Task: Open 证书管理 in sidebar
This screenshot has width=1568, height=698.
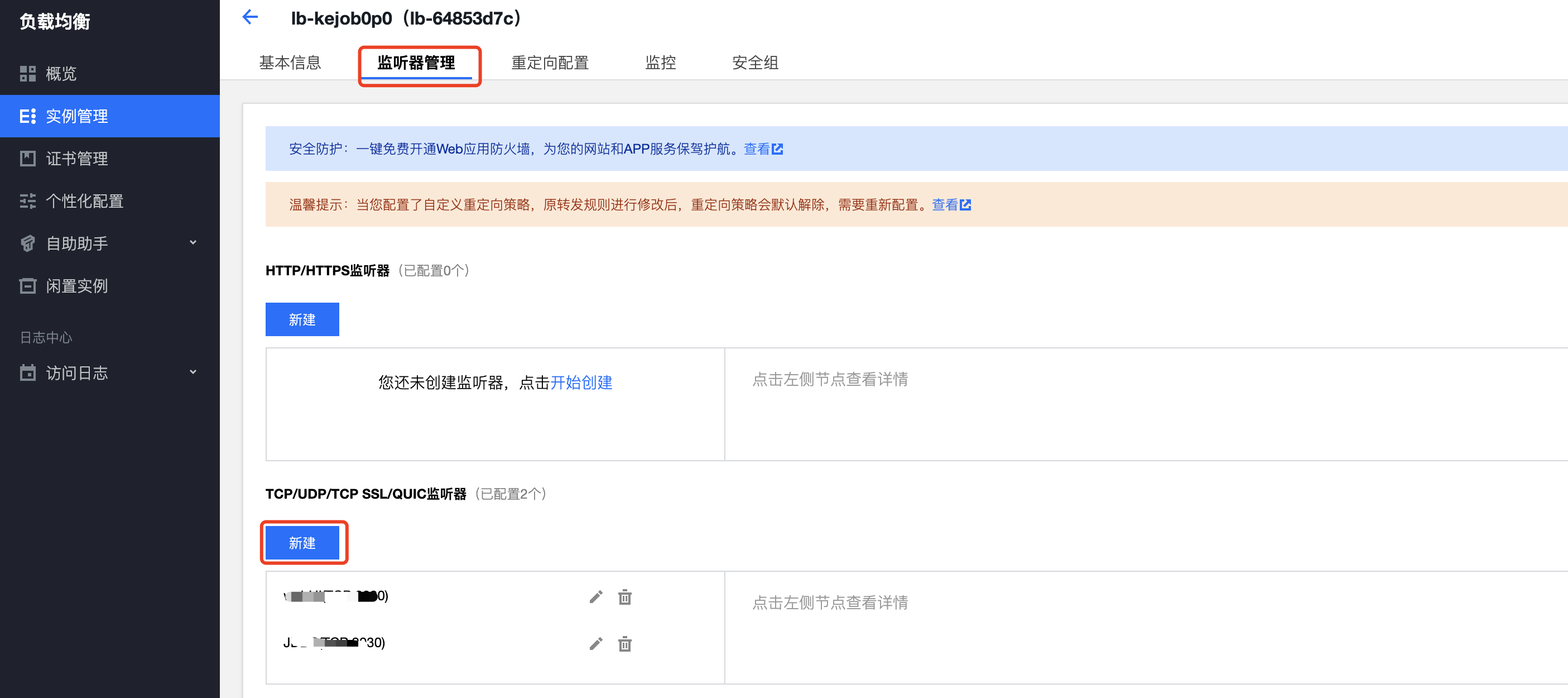Action: pos(76,159)
